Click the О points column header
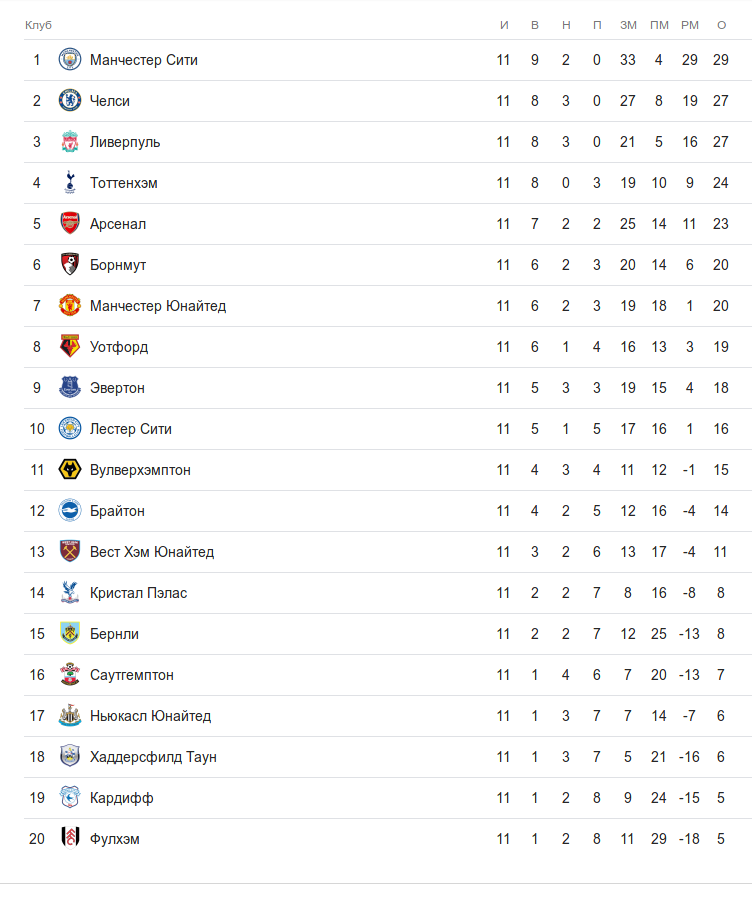 721,24
